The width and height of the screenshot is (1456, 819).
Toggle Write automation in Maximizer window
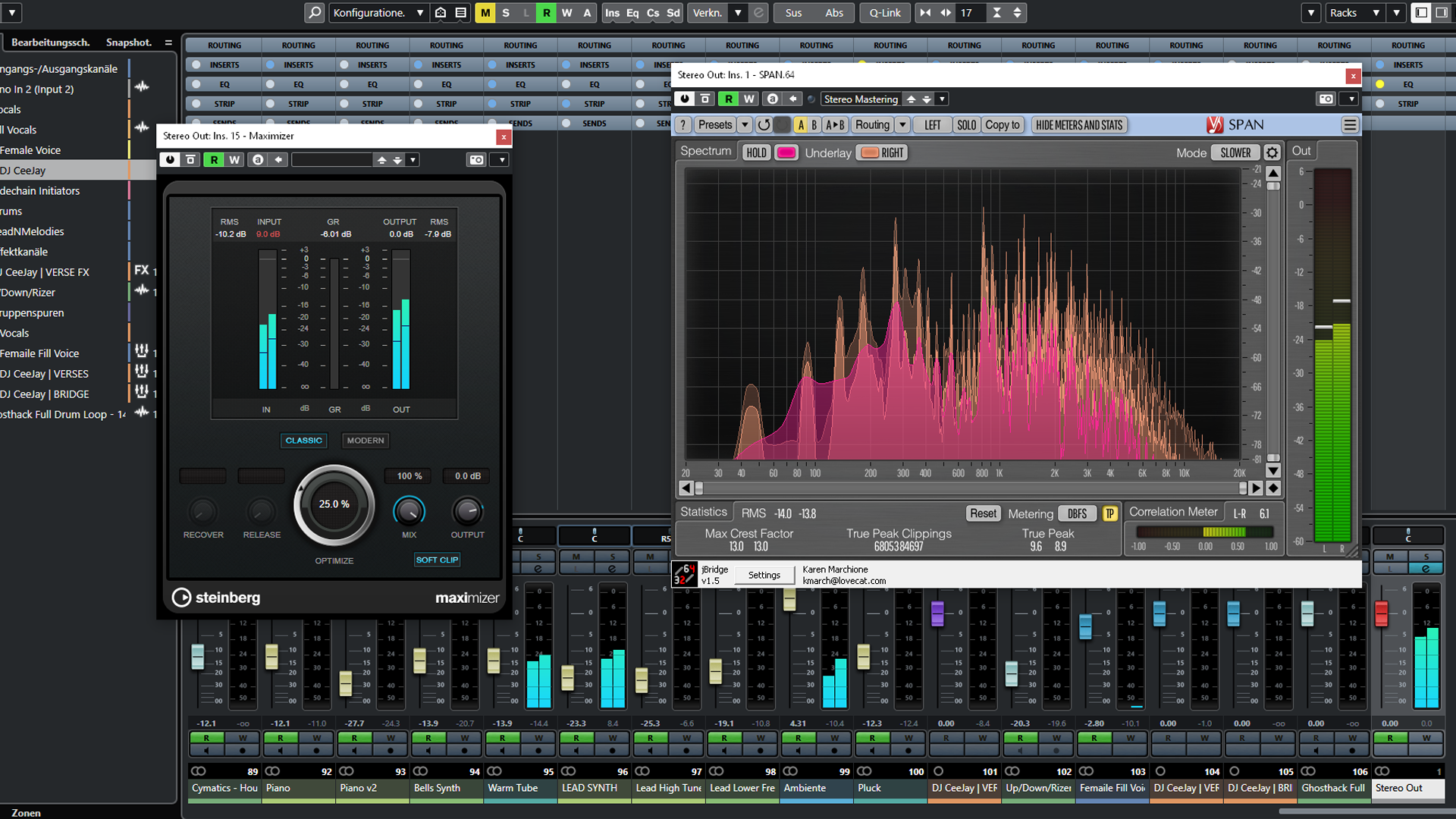[x=234, y=160]
